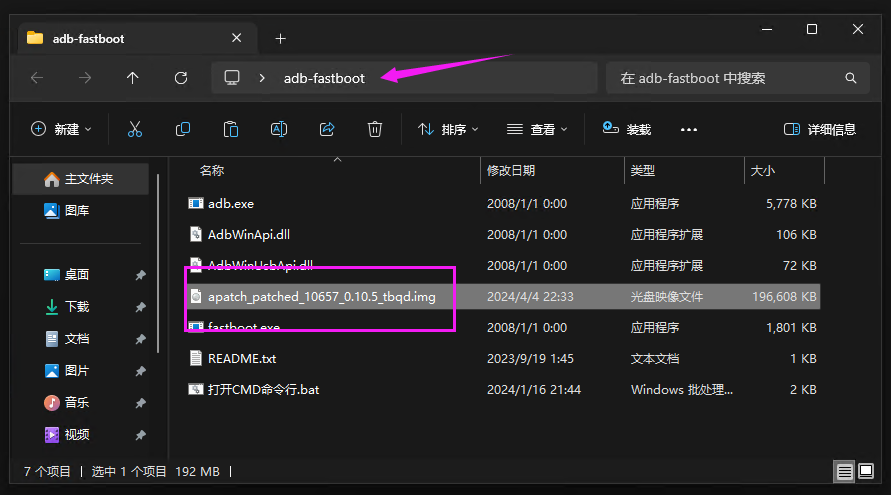Image resolution: width=891 pixels, height=495 pixels.
Task: Click the Share icon in toolbar
Action: (327, 129)
